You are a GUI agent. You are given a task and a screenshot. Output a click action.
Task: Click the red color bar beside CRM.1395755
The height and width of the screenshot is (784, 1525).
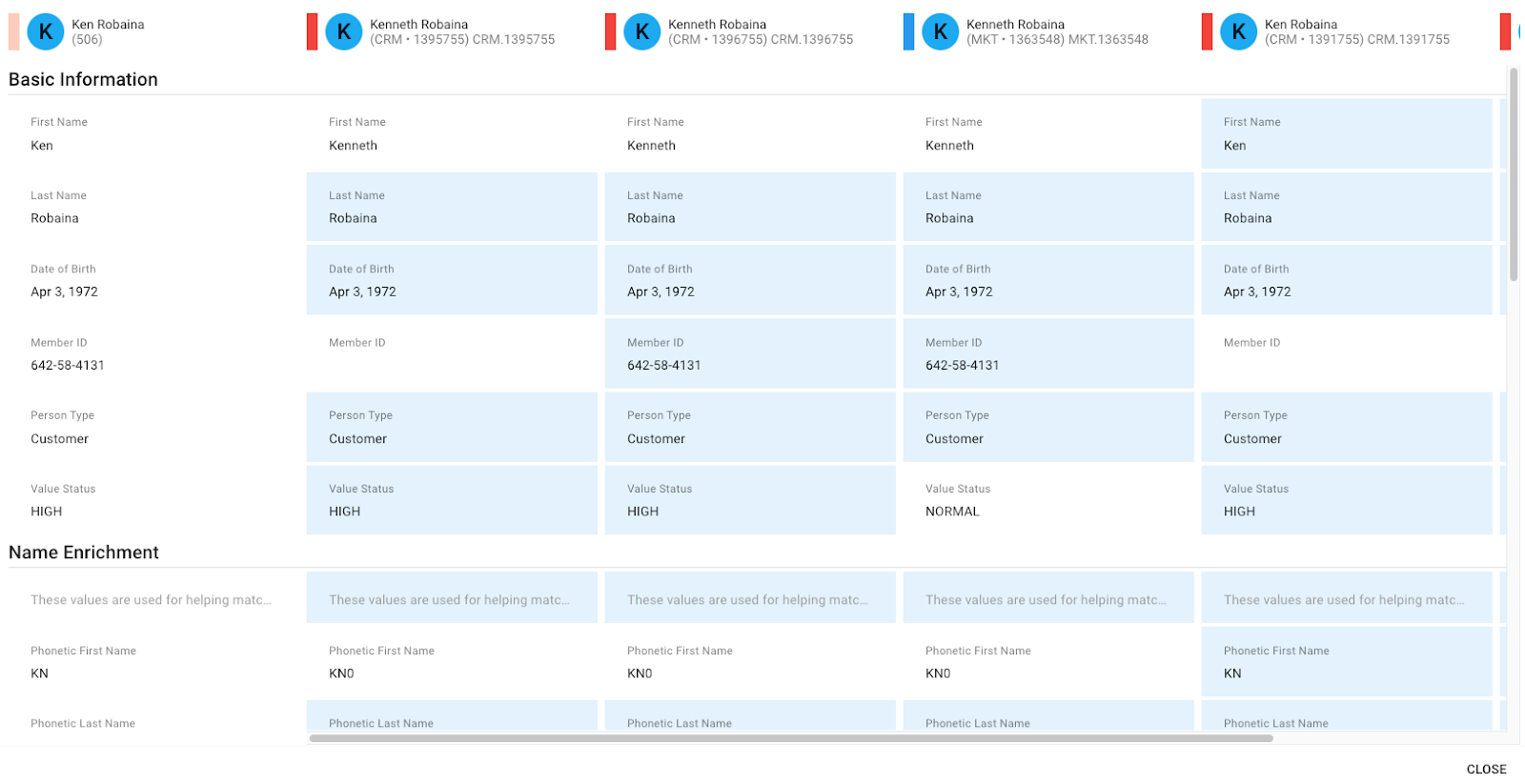tap(312, 31)
